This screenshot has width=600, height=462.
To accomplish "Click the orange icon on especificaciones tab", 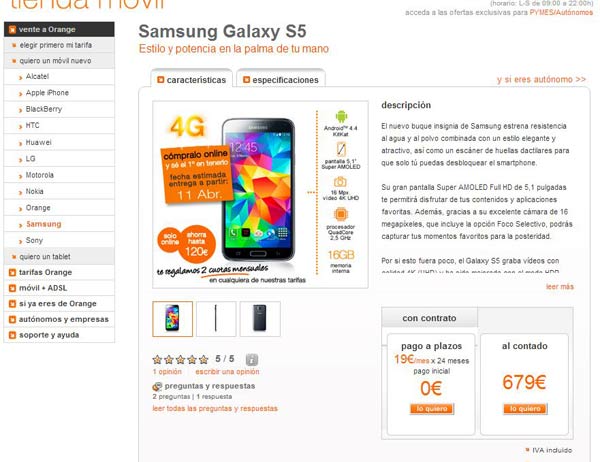I will 246,80.
